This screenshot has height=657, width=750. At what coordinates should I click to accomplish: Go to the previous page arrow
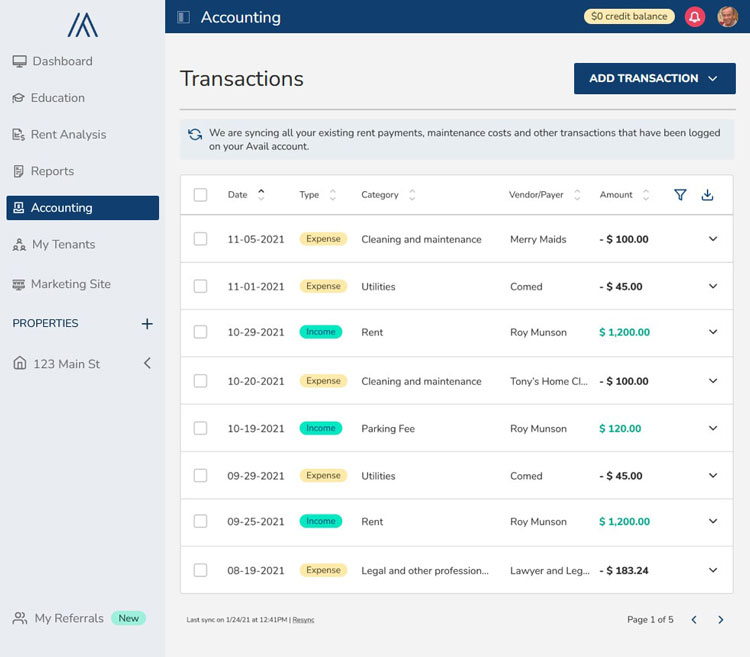click(x=694, y=620)
